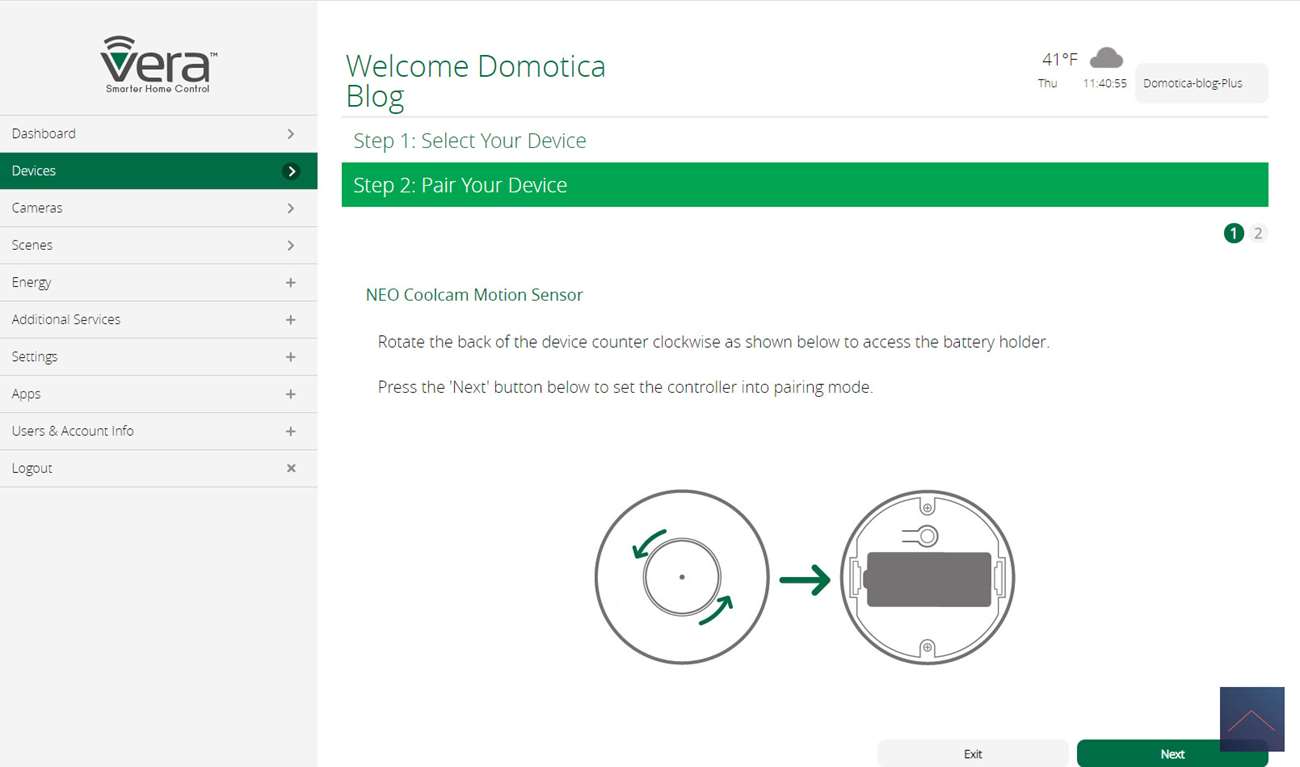Click the Vera logo
The width and height of the screenshot is (1300, 767).
(158, 64)
